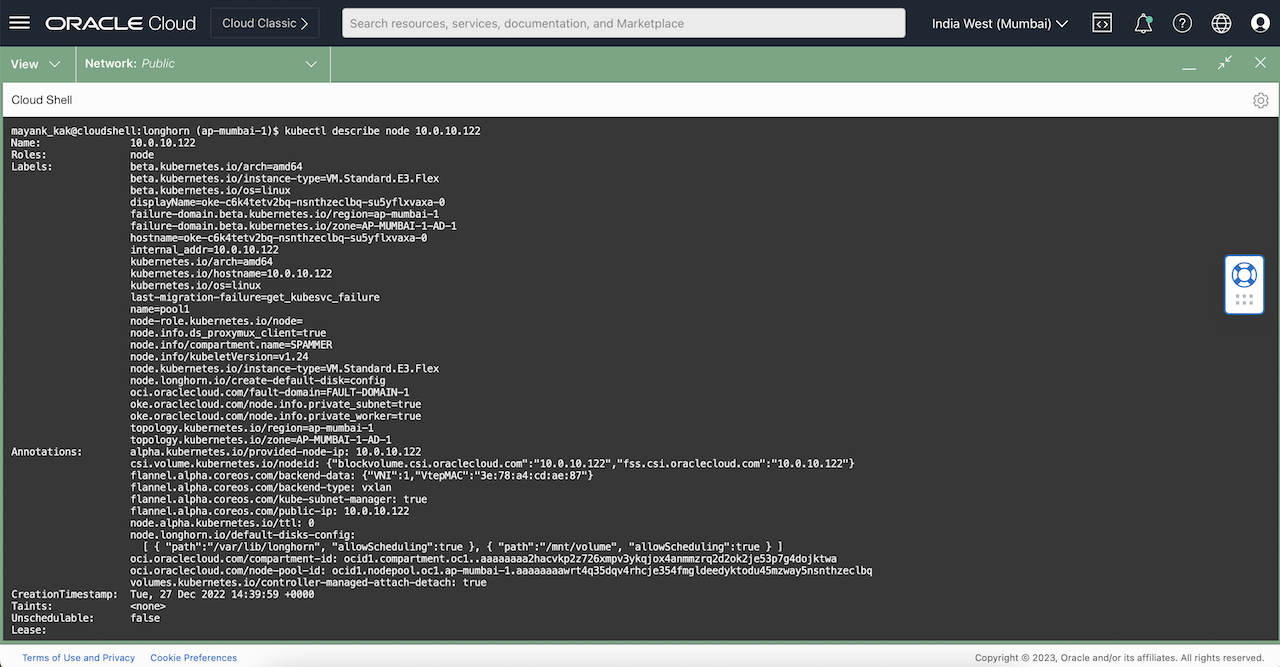
Task: Click the Oracle Cloud logo
Action: click(x=121, y=23)
